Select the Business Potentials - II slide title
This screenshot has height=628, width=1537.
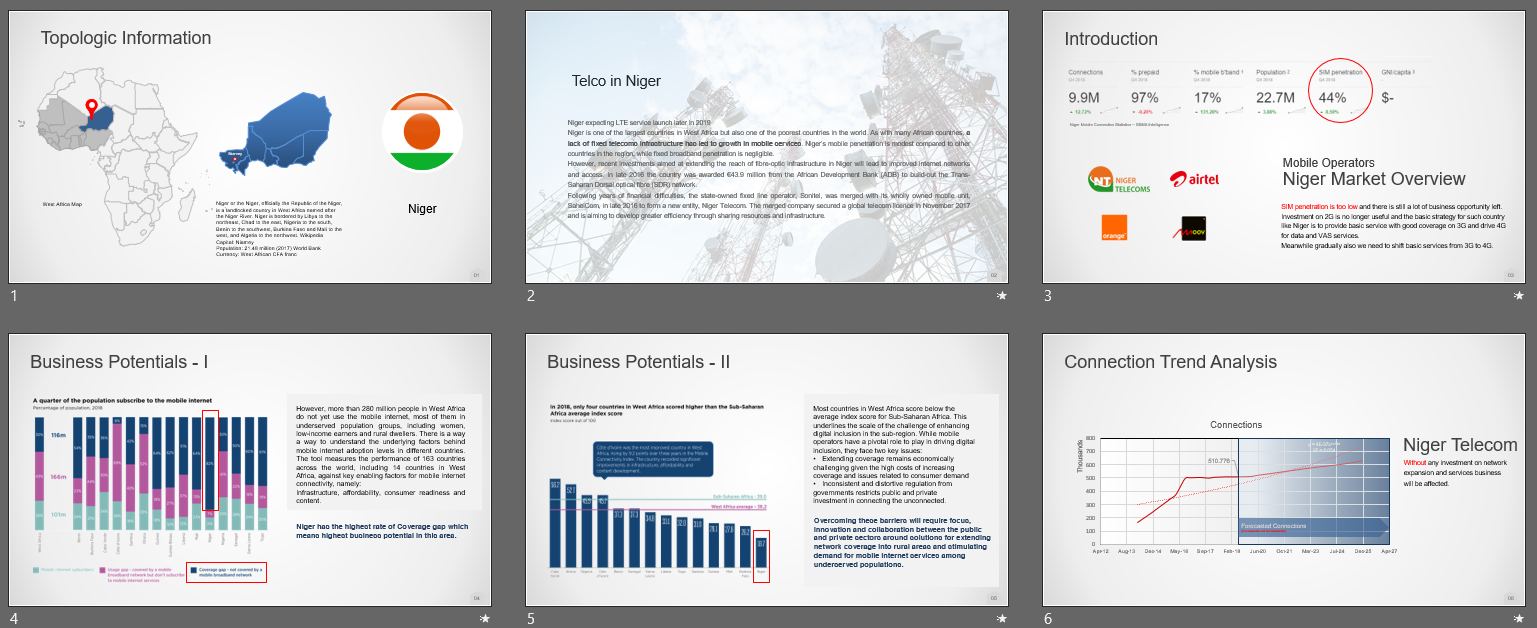click(x=637, y=362)
